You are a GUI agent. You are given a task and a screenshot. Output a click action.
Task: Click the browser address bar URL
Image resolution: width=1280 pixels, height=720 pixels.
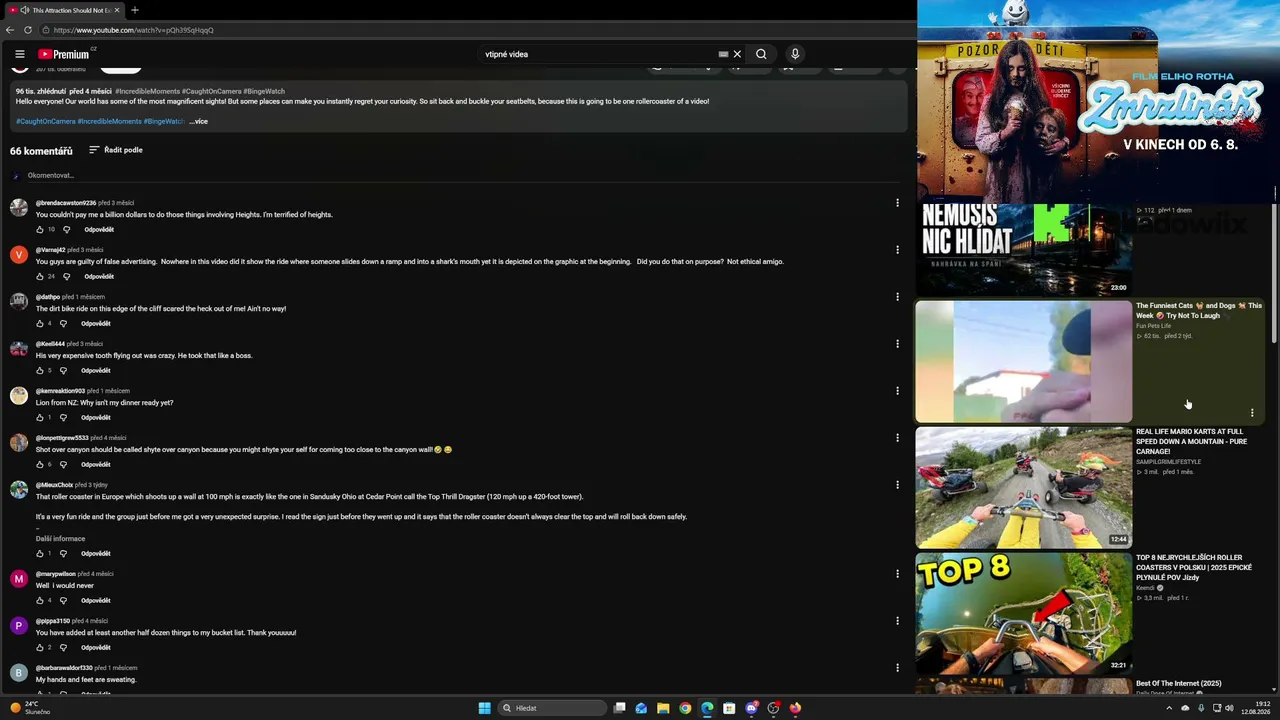[134, 30]
